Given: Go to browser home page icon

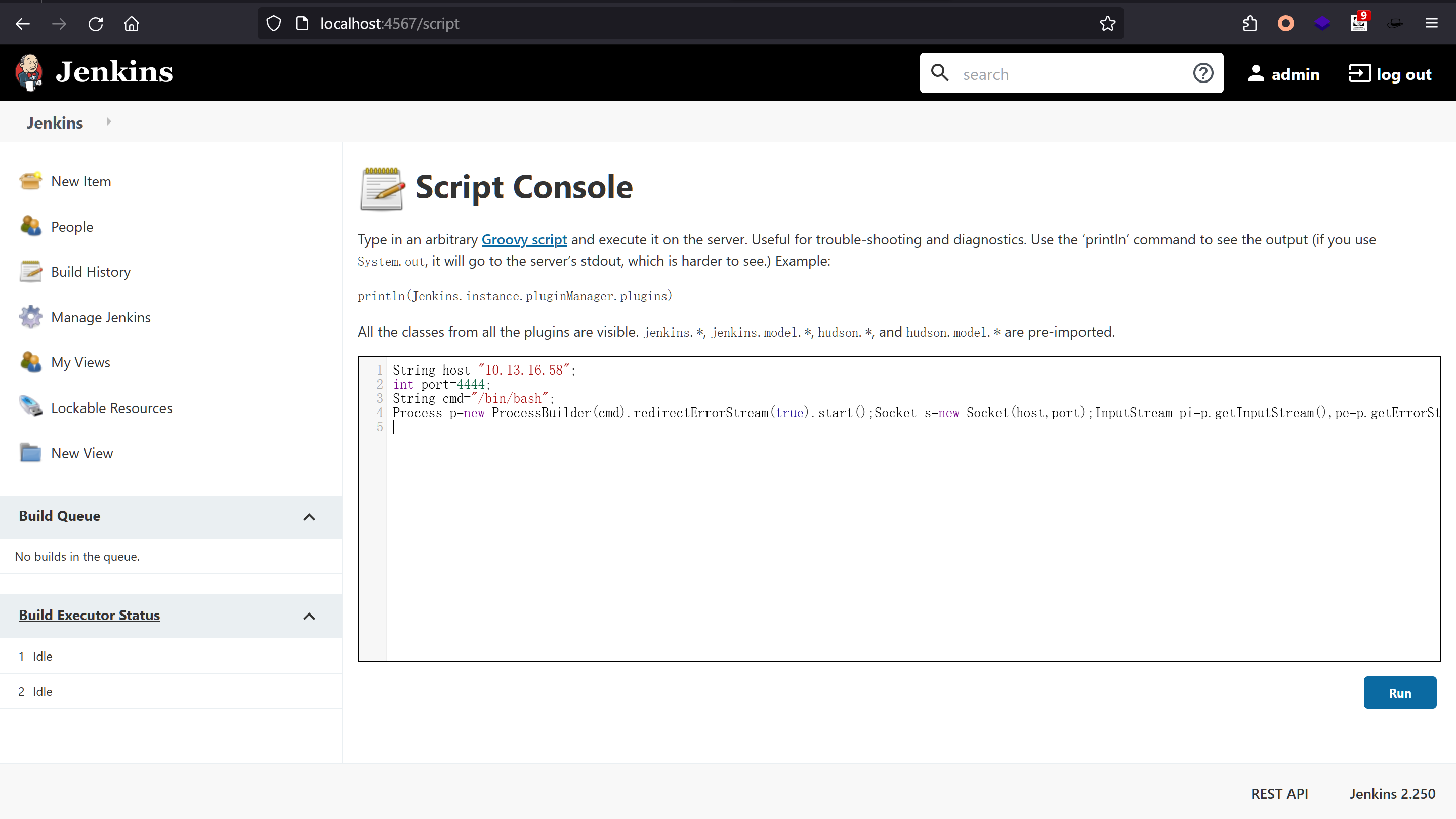Looking at the screenshot, I should click(x=132, y=24).
